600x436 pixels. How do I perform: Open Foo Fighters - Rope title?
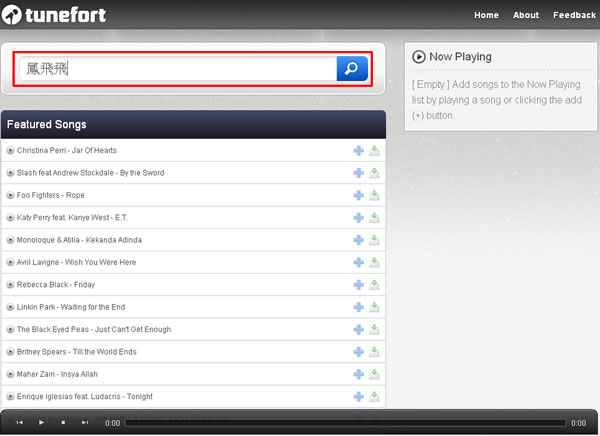(x=51, y=195)
